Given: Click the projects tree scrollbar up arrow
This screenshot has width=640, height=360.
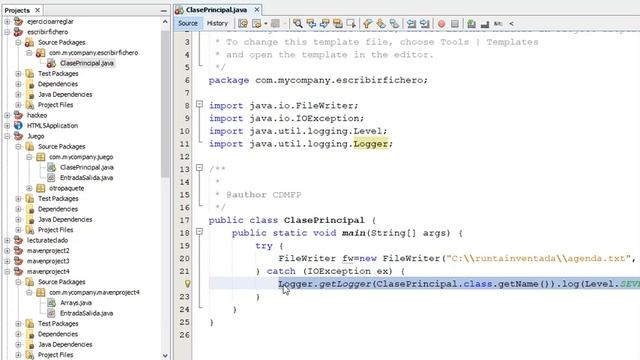Looking at the screenshot, I should [165, 22].
